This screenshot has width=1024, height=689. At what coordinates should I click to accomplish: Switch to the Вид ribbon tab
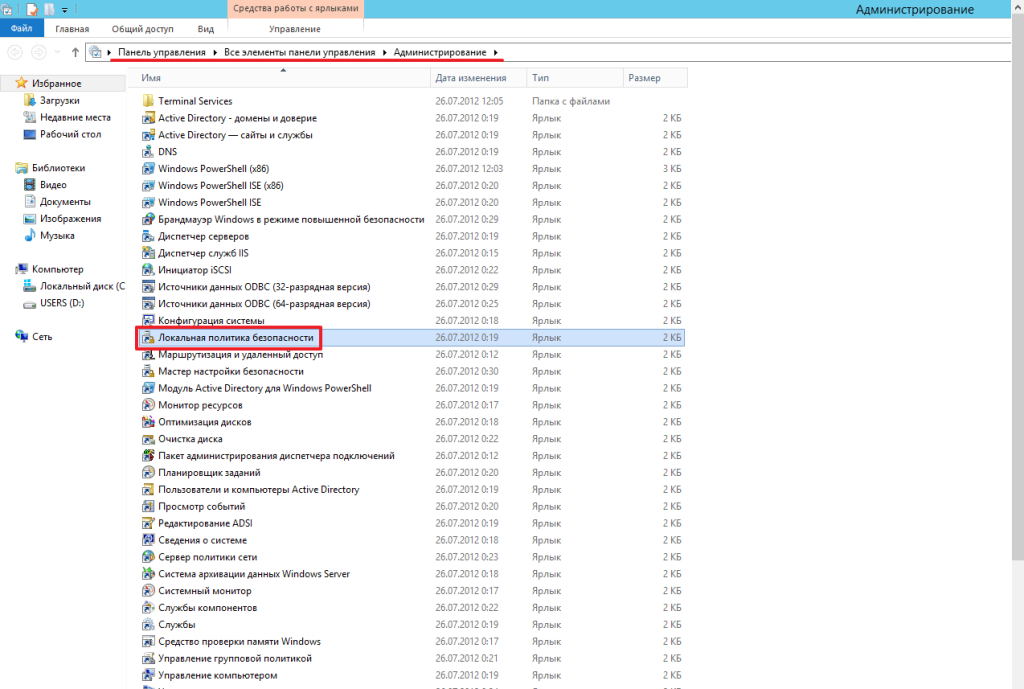[206, 30]
